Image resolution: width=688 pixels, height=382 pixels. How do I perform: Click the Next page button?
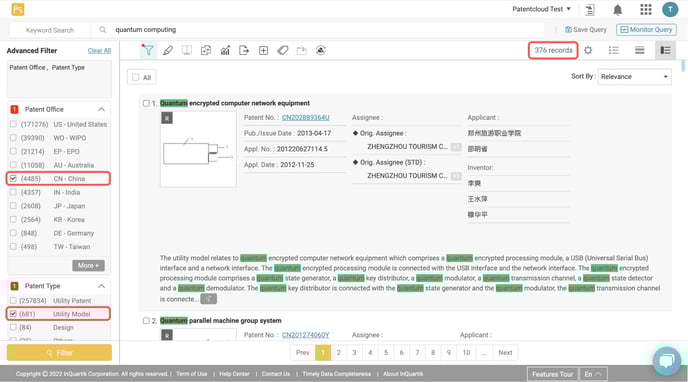coord(505,353)
